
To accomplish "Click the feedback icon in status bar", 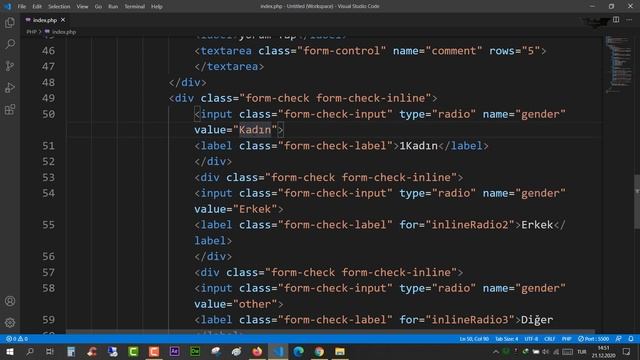I will point(619,339).
